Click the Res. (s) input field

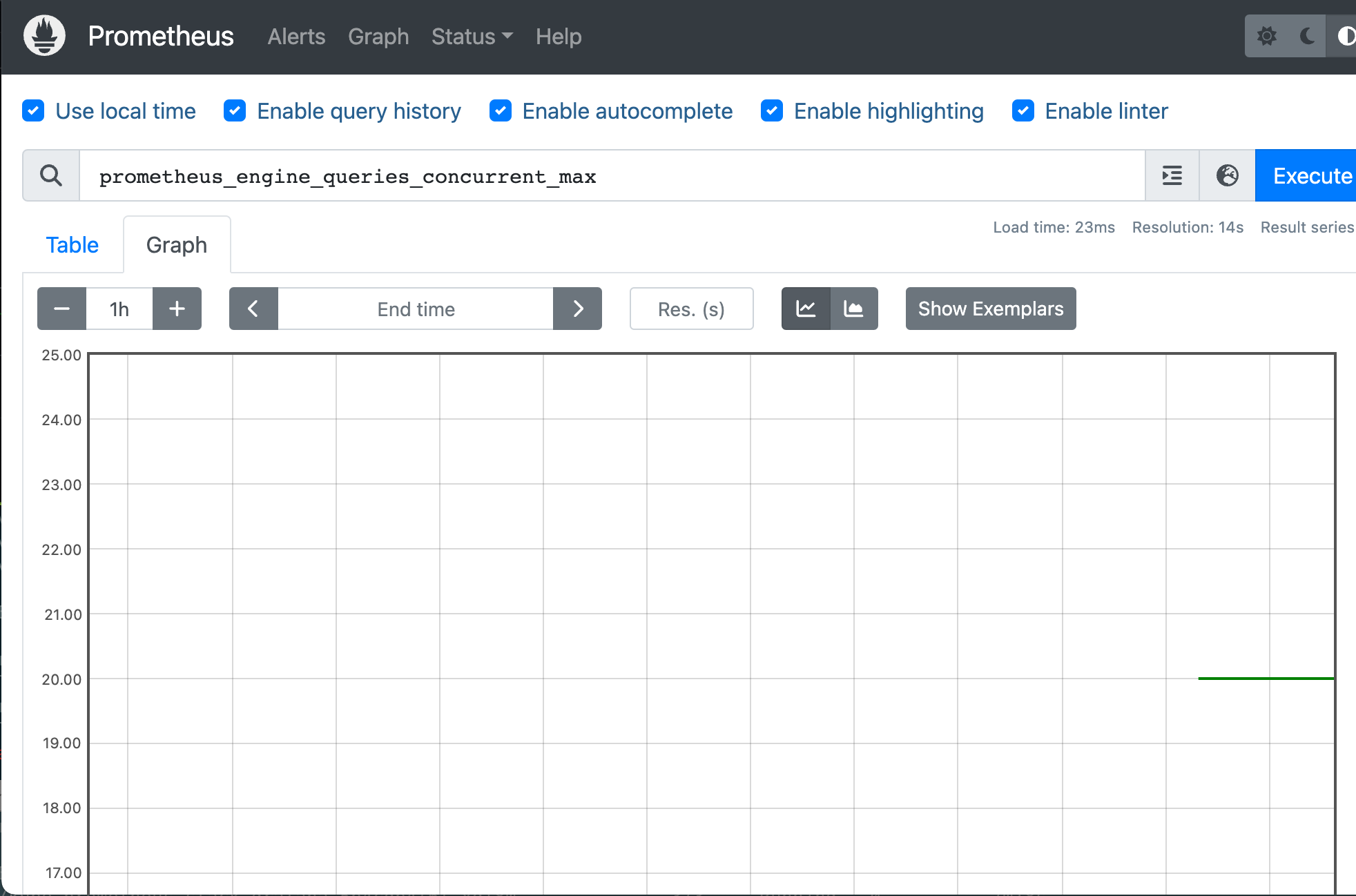pyautogui.click(x=691, y=309)
